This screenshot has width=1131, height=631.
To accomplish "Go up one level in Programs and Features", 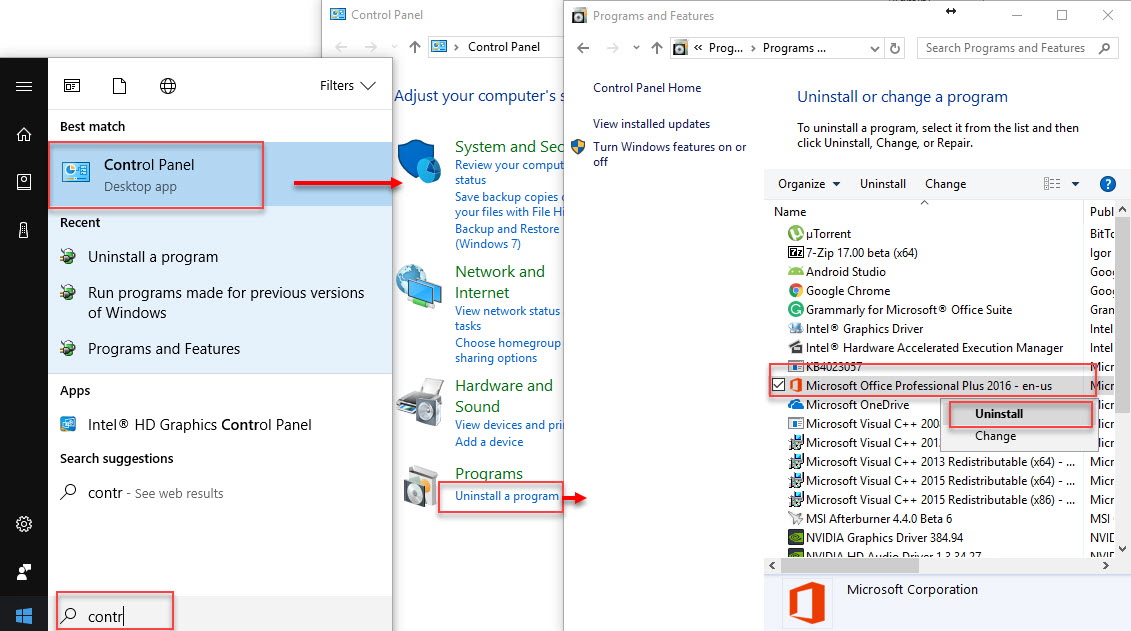I will [x=656, y=48].
